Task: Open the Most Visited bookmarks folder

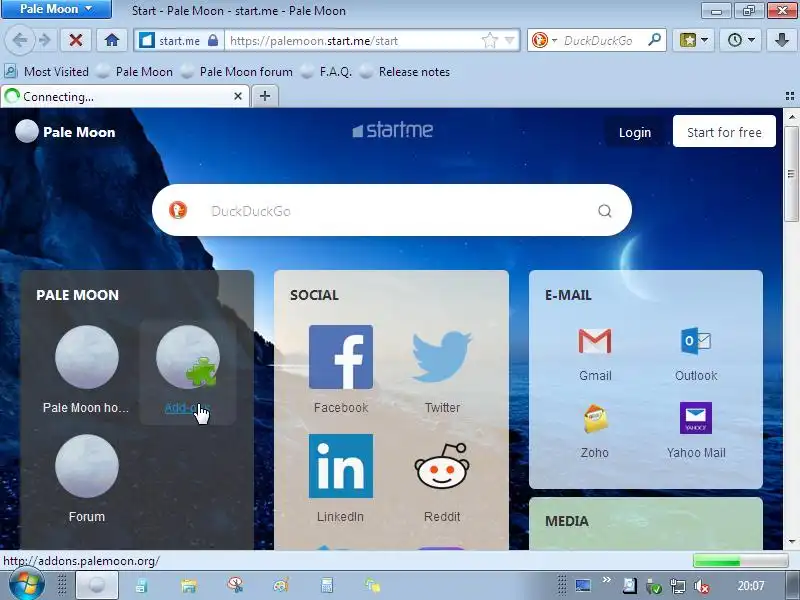Action: [x=47, y=71]
